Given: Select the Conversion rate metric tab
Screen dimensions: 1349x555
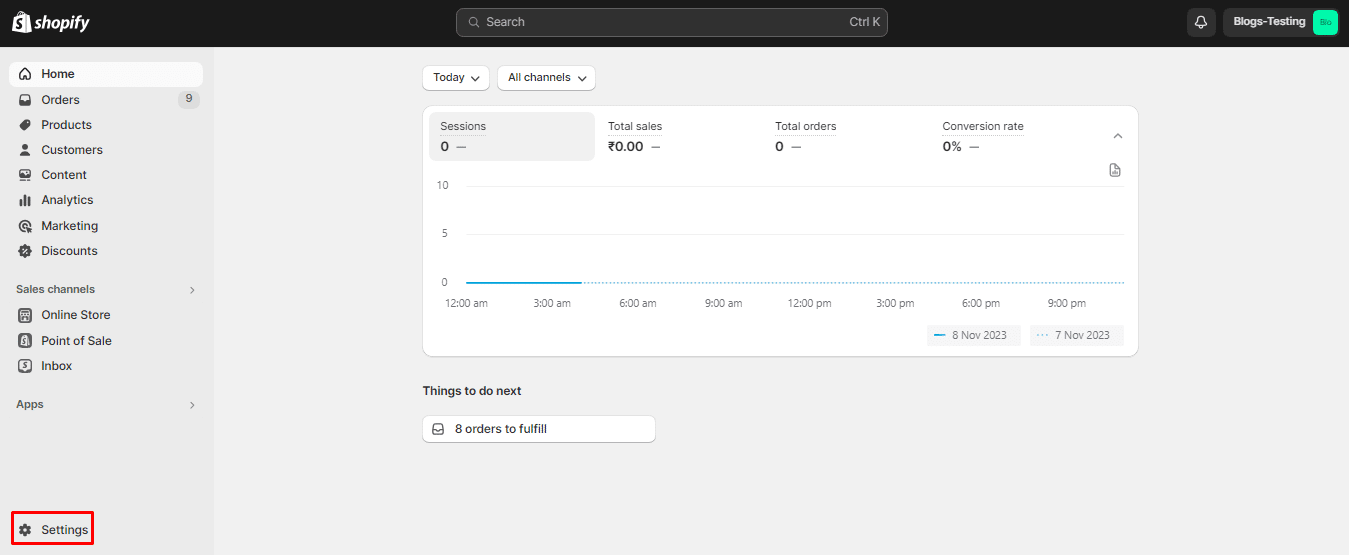Looking at the screenshot, I should coord(1012,137).
